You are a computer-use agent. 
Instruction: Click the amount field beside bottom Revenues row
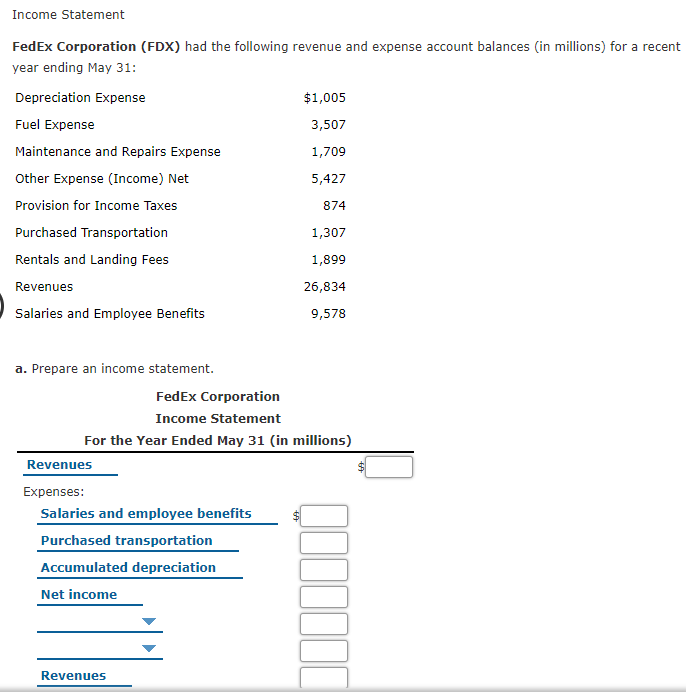(x=324, y=677)
